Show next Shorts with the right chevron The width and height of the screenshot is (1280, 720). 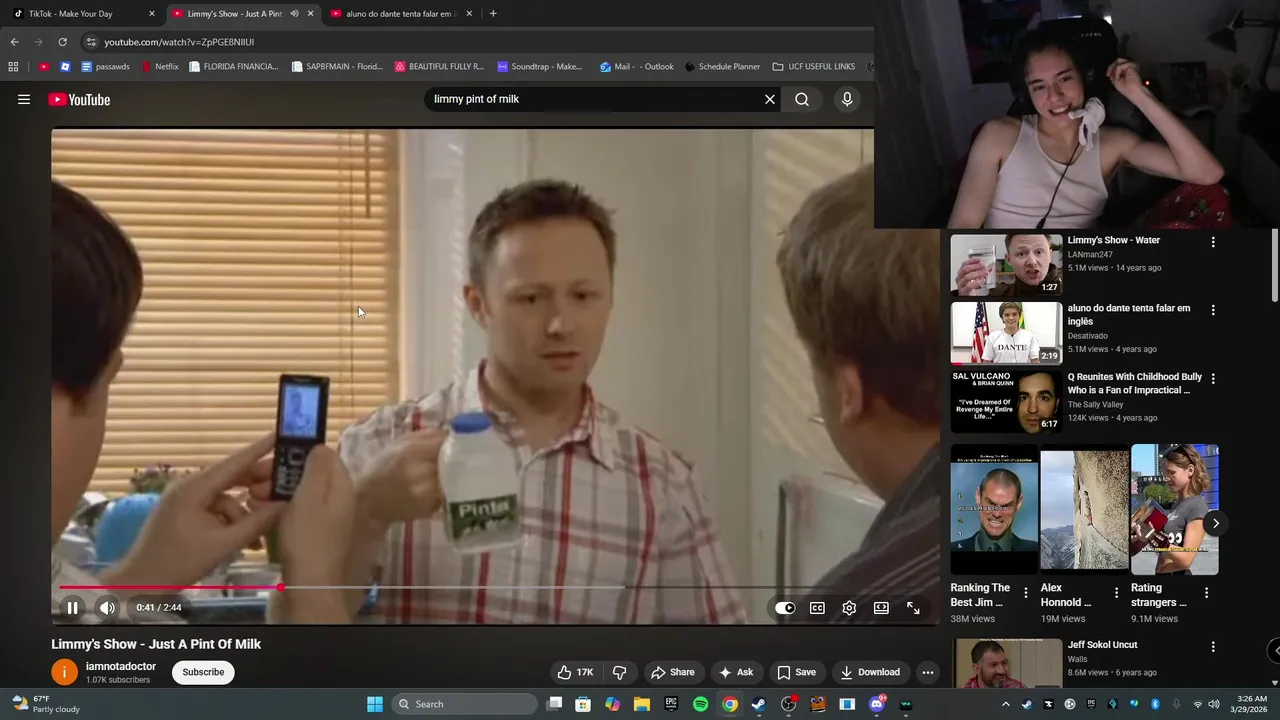[x=1216, y=523]
